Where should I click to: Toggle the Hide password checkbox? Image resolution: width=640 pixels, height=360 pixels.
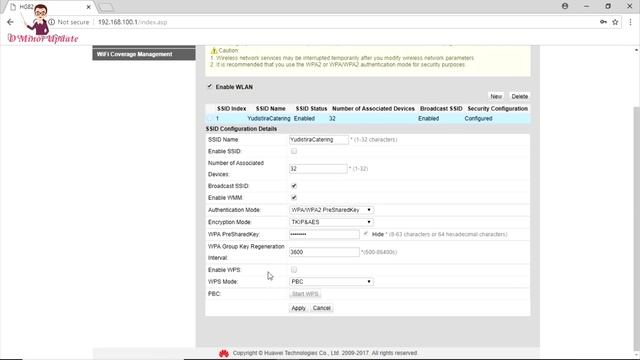(366, 234)
